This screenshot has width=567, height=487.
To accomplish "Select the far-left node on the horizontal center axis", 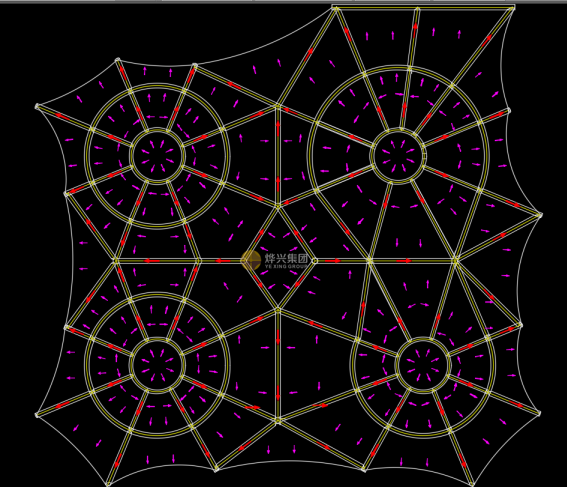I will 116,260.
